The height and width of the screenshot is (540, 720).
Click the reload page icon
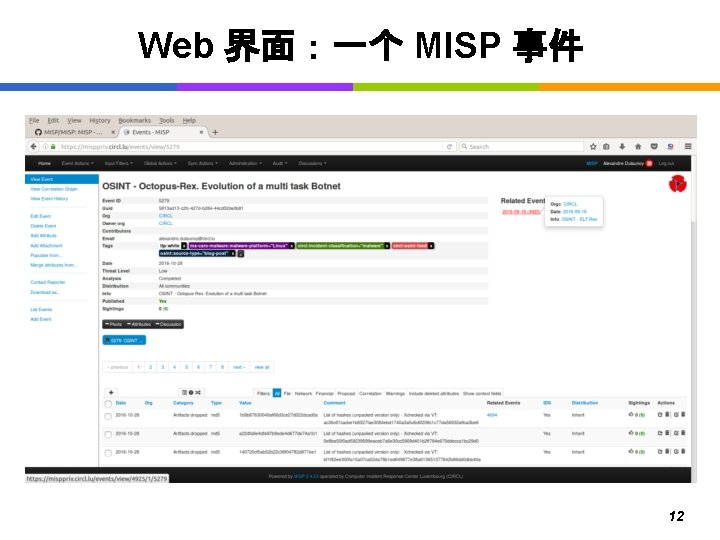(x=450, y=146)
